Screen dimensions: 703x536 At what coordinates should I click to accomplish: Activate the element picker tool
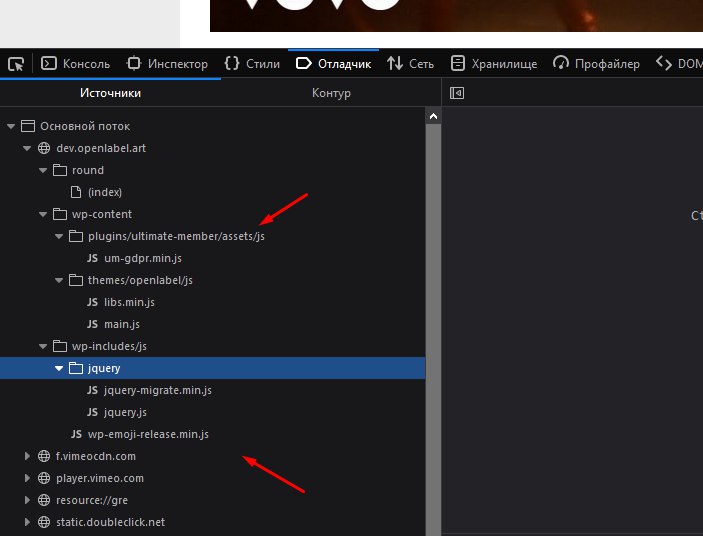(16, 64)
